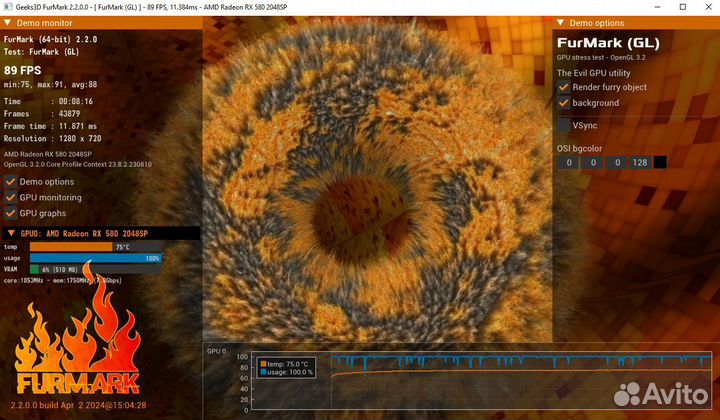Click the FurMark (GL) heading in options
This screenshot has height=420, width=720.
pos(608,43)
